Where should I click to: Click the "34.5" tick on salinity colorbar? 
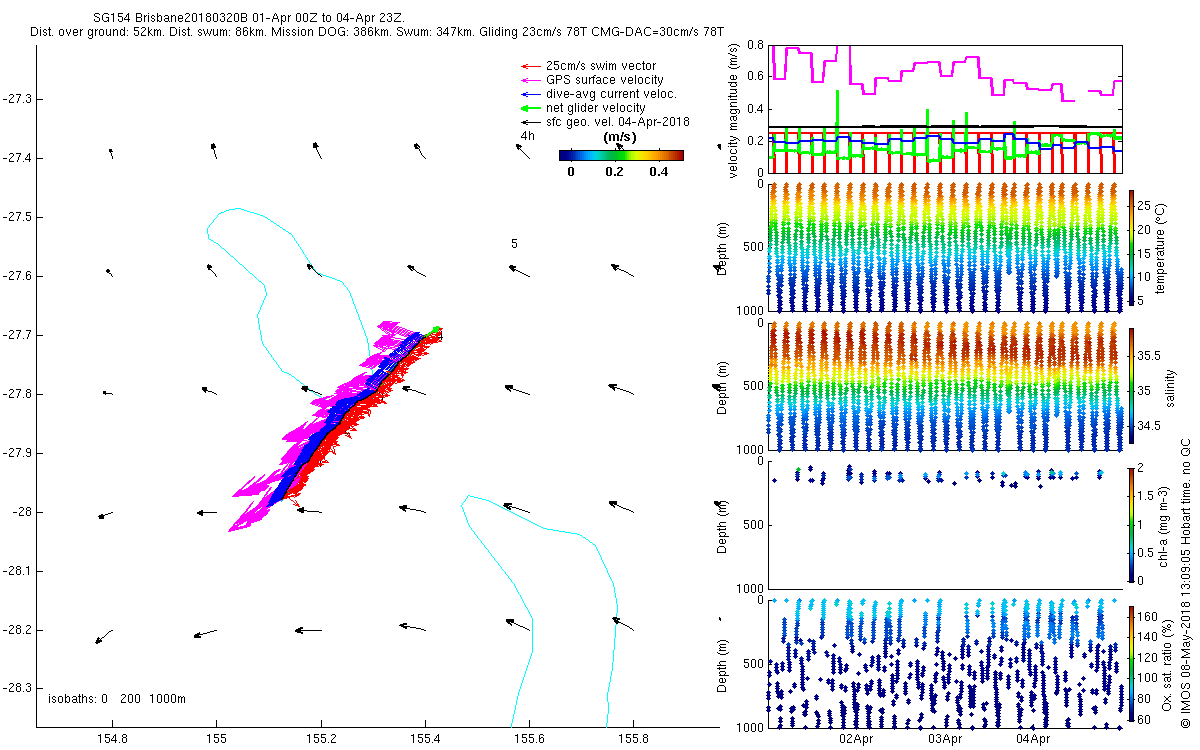pos(1150,426)
